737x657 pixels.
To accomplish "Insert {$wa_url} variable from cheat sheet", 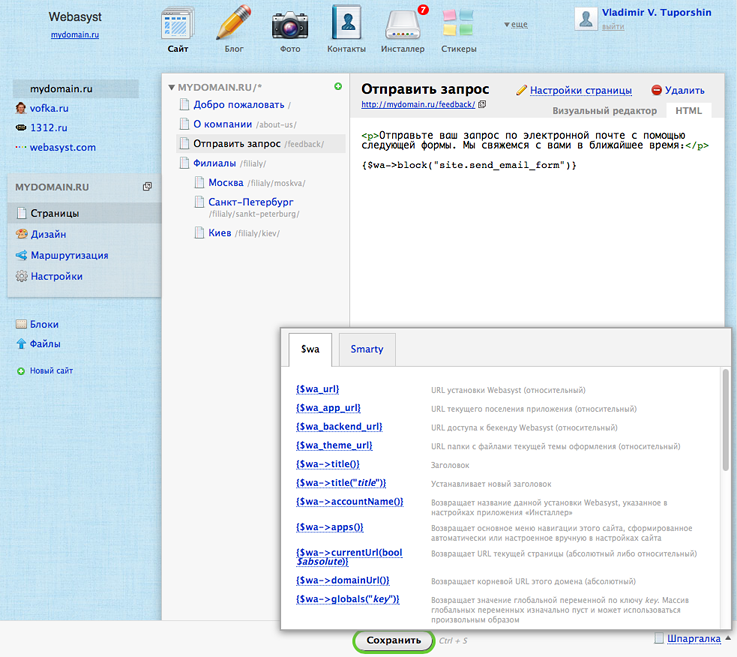I will click(x=317, y=389).
